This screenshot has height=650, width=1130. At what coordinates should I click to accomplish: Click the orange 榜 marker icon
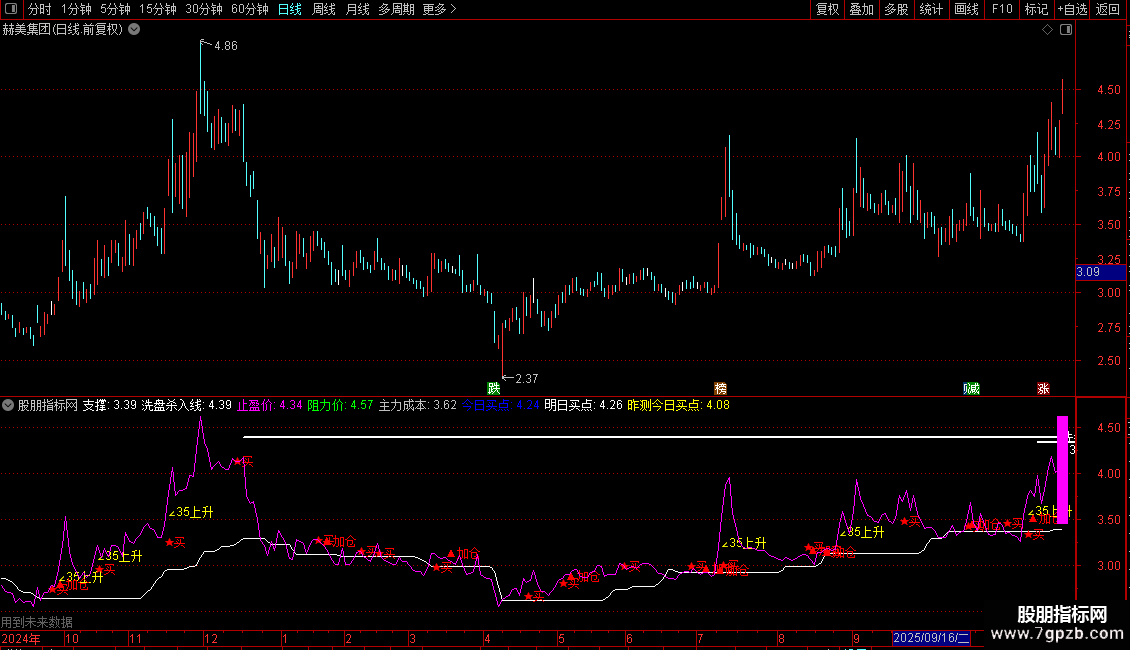[x=720, y=388]
